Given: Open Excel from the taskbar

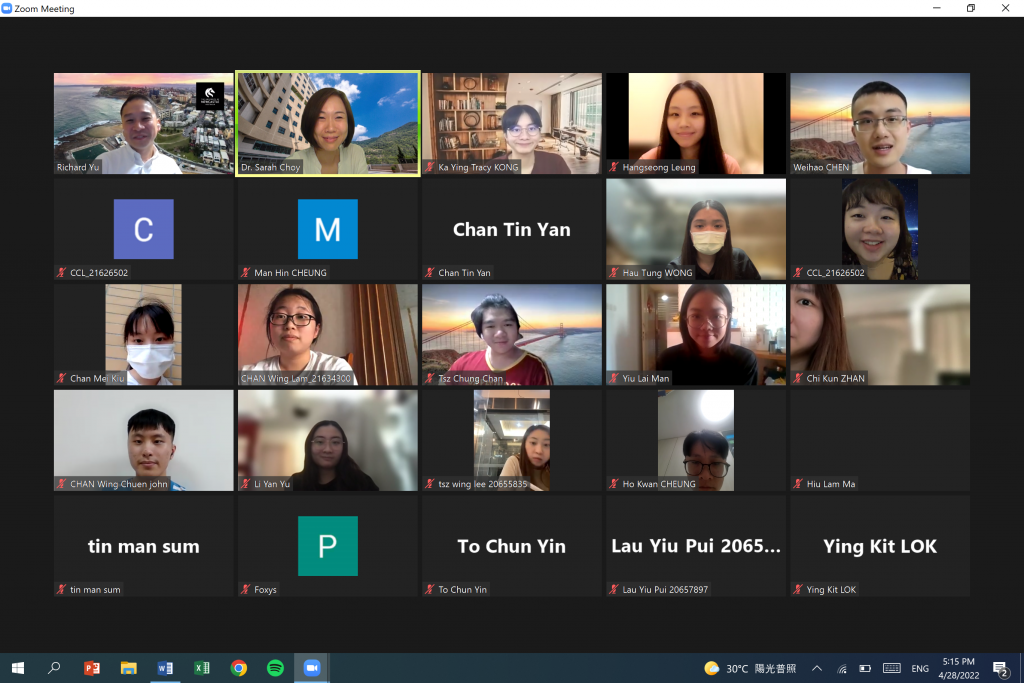Looking at the screenshot, I should pyautogui.click(x=202, y=668).
